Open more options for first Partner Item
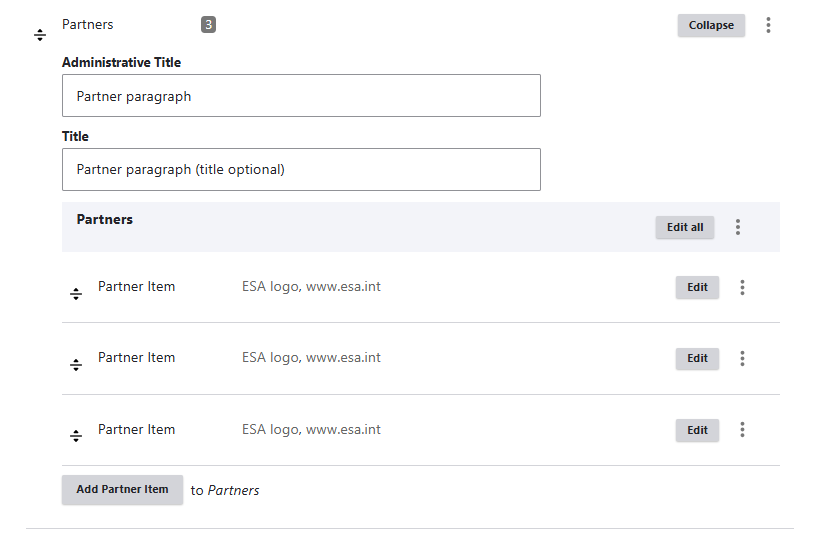Screen dimensions: 827x549 pos(742,287)
